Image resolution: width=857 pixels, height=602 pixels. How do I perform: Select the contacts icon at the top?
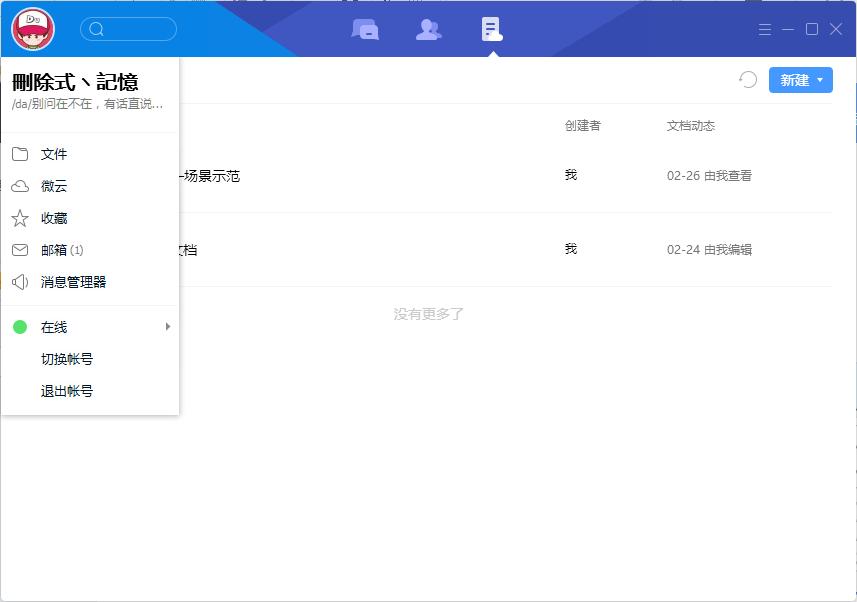[428, 29]
